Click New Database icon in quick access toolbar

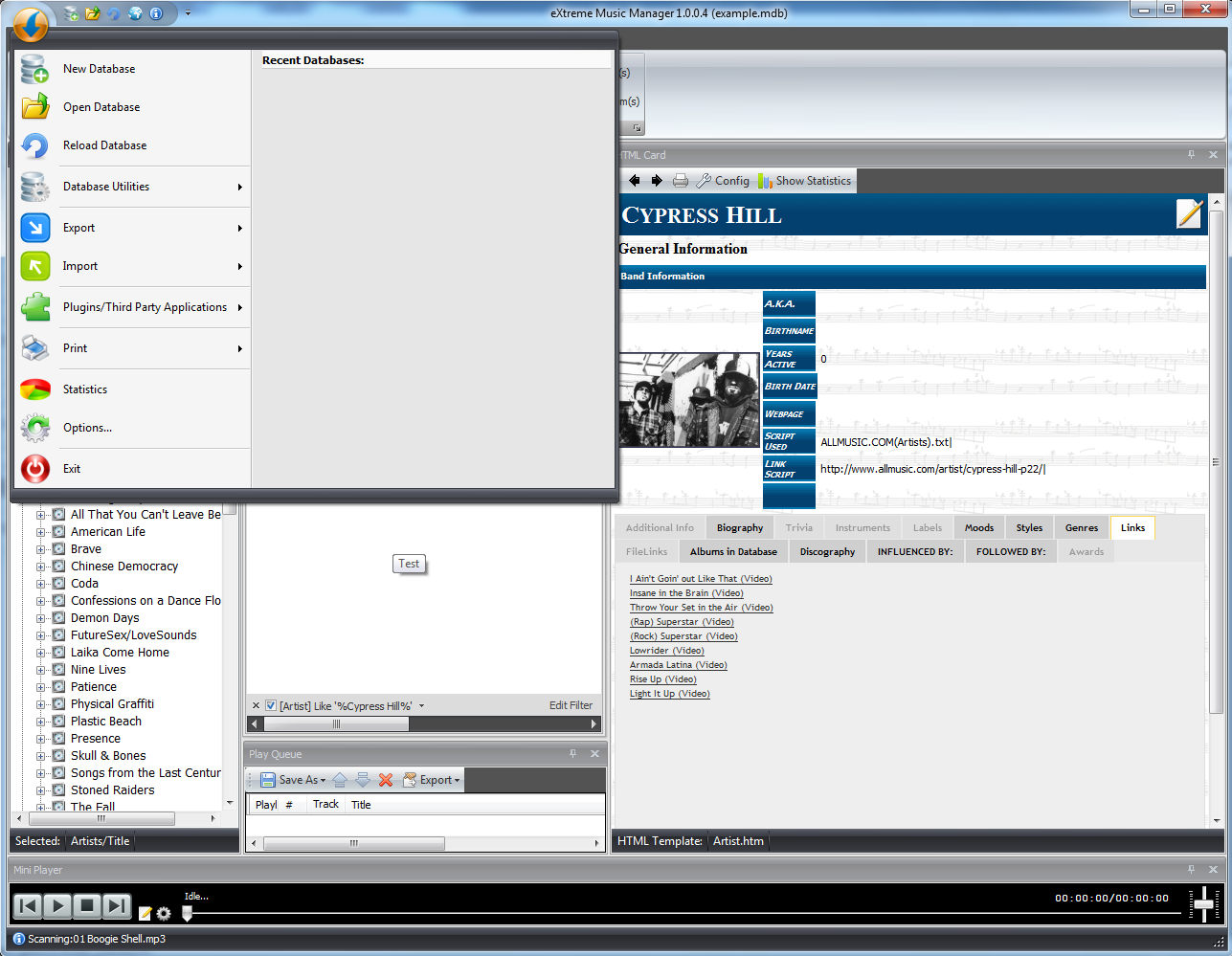click(x=72, y=13)
